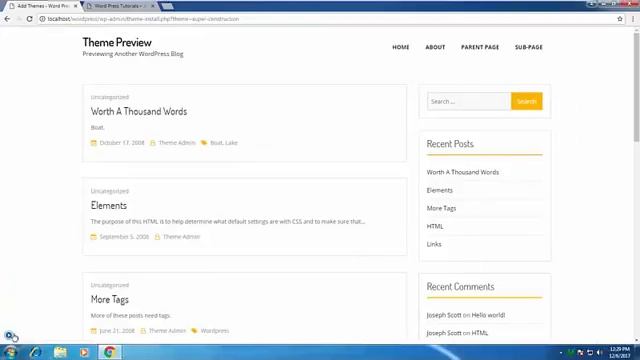The height and width of the screenshot is (360, 640).
Task: Click the volume speaker tray icon
Action: pos(599,352)
